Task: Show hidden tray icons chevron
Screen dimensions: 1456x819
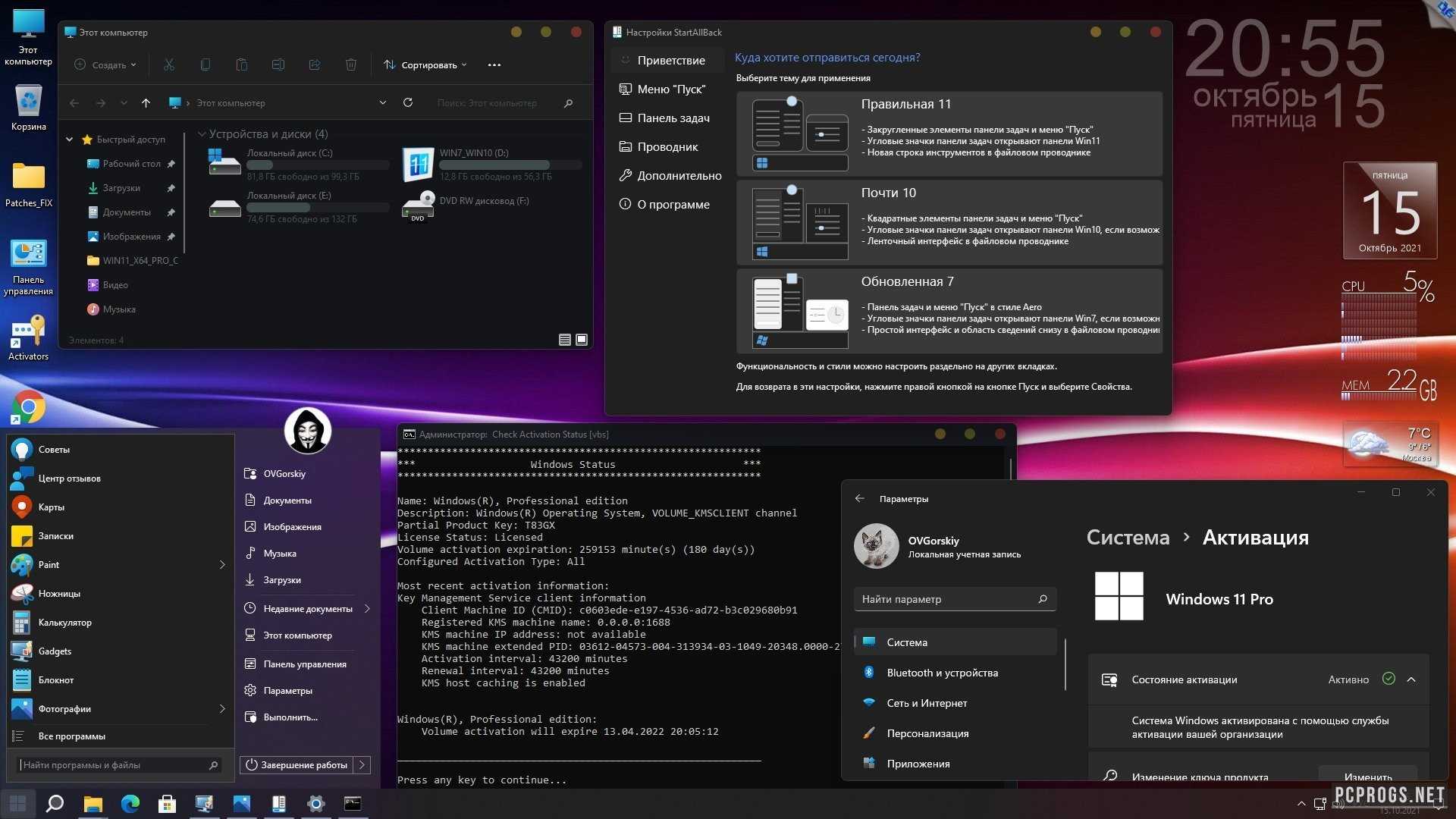Action: 1301,804
